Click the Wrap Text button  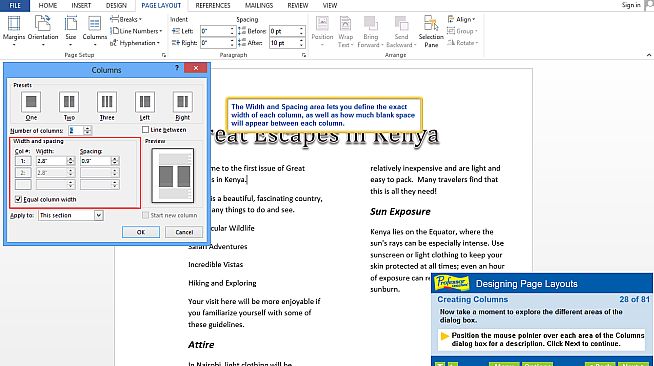click(345, 31)
